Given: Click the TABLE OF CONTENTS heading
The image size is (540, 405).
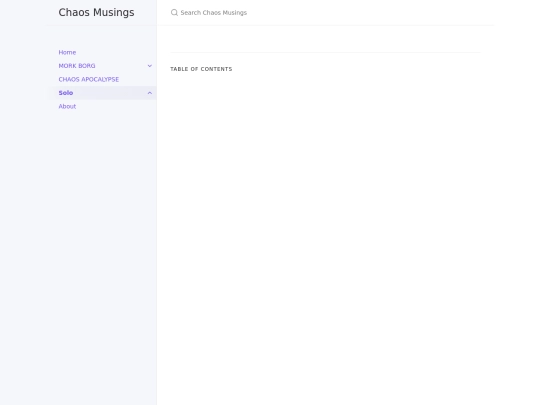Looking at the screenshot, I should click(201, 69).
